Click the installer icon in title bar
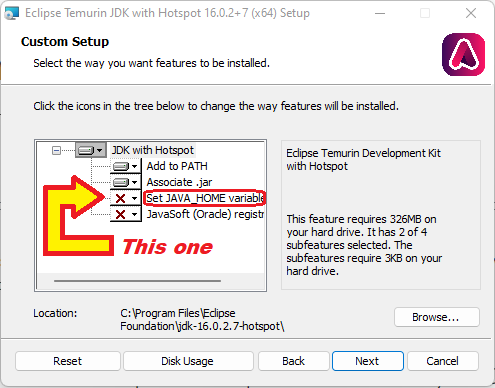This screenshot has width=495, height=388. coord(12,13)
